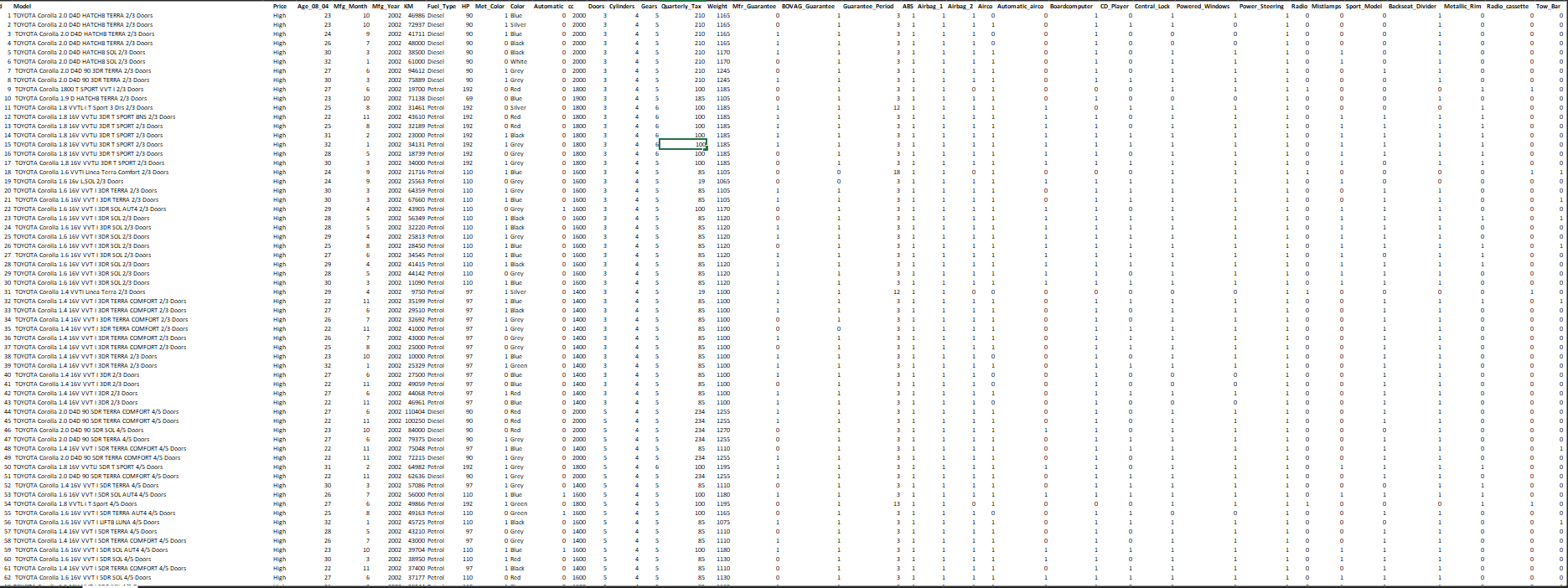Select the Weight value 1270
Viewport: 1568px width, 588px height.
point(723,430)
